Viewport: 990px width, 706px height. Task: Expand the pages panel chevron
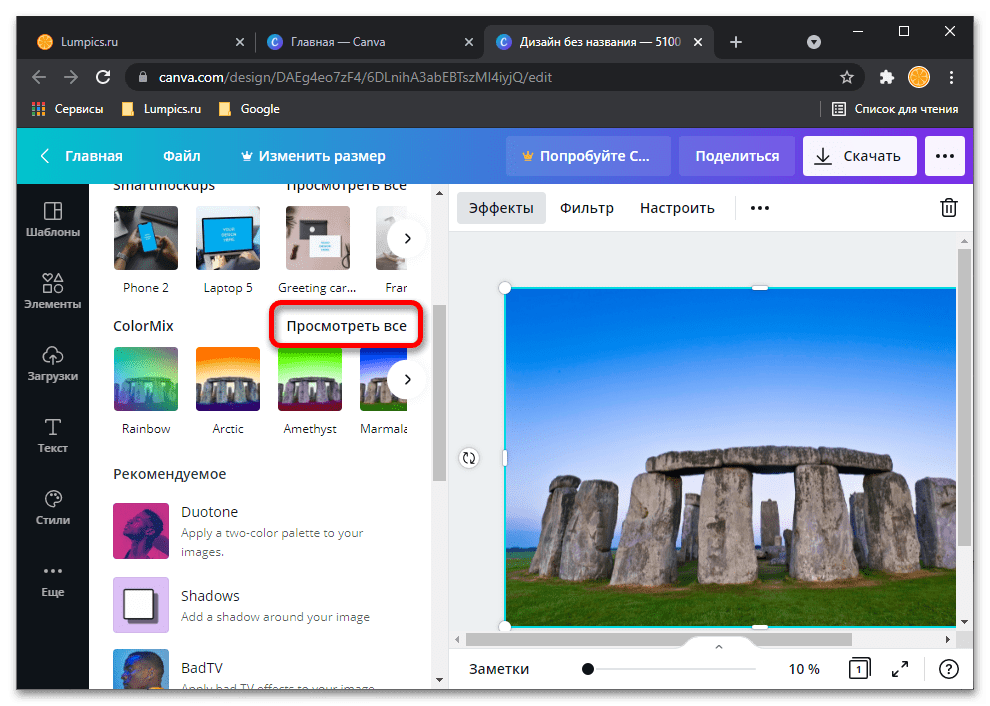point(719,647)
